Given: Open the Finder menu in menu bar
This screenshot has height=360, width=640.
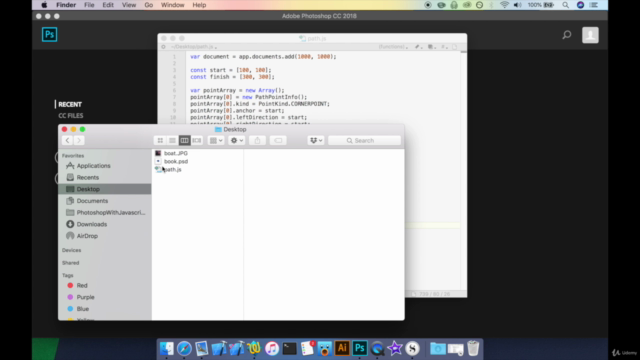Looking at the screenshot, I should pyautogui.click(x=66, y=5).
